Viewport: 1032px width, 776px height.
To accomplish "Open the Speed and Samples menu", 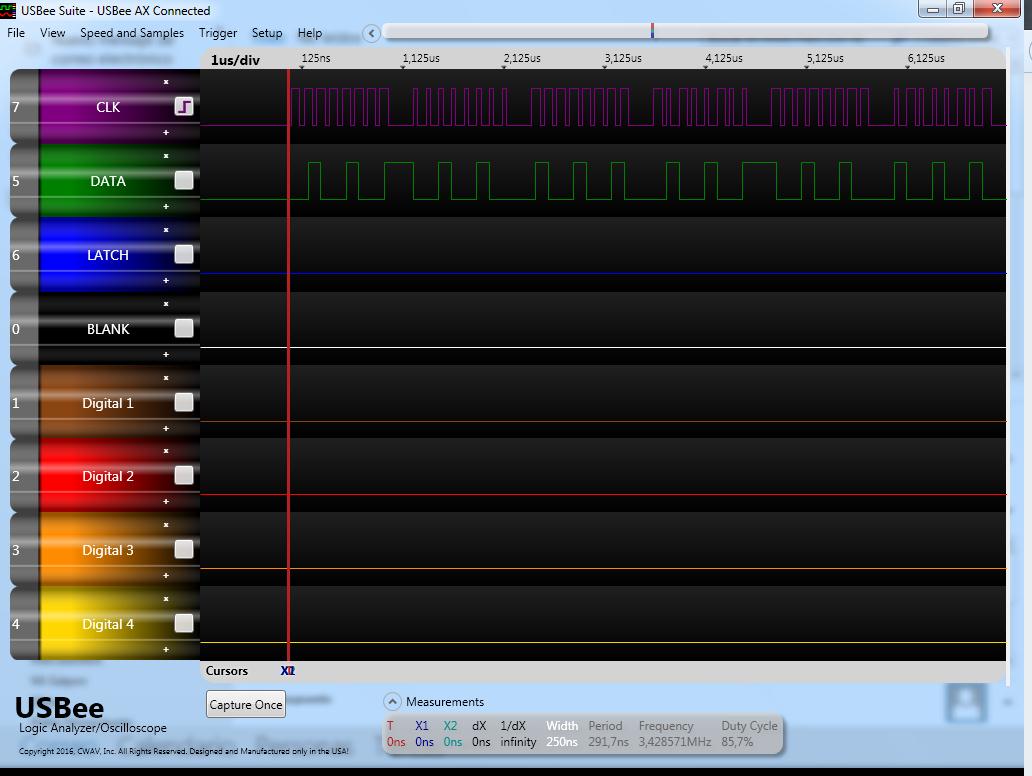I will click(132, 33).
